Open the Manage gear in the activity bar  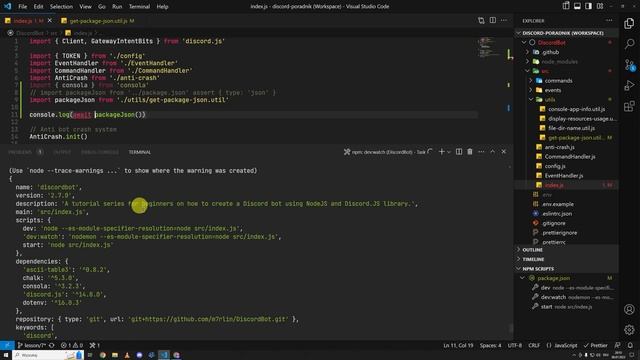629,329
